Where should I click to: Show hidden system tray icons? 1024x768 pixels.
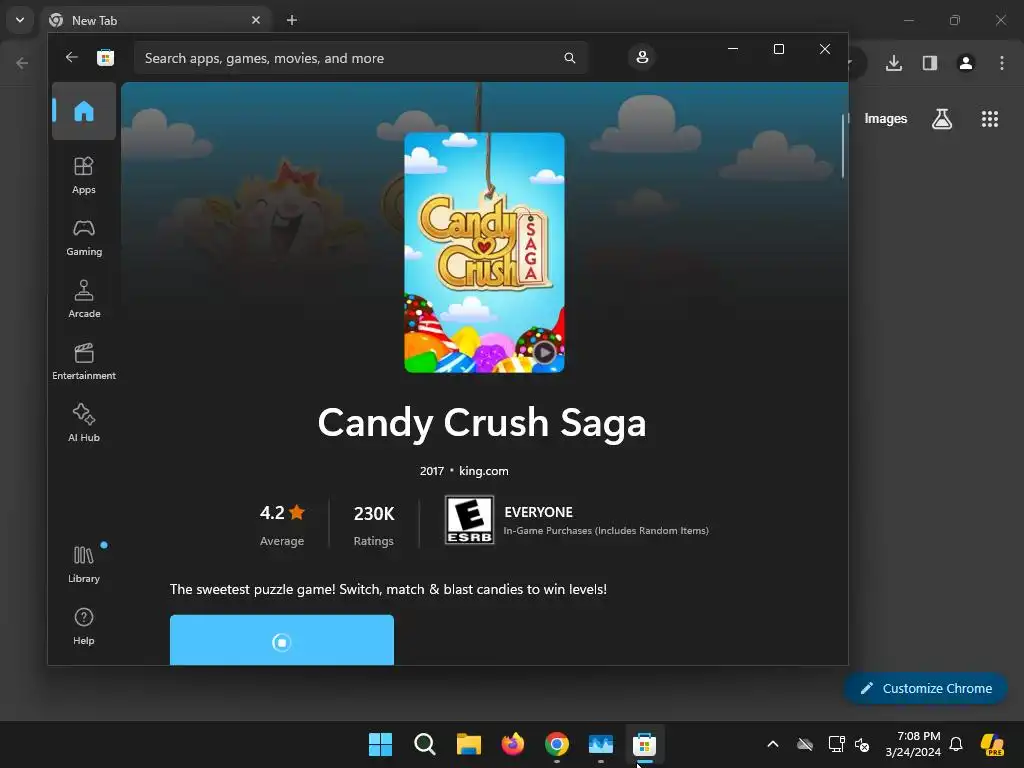[x=773, y=744]
